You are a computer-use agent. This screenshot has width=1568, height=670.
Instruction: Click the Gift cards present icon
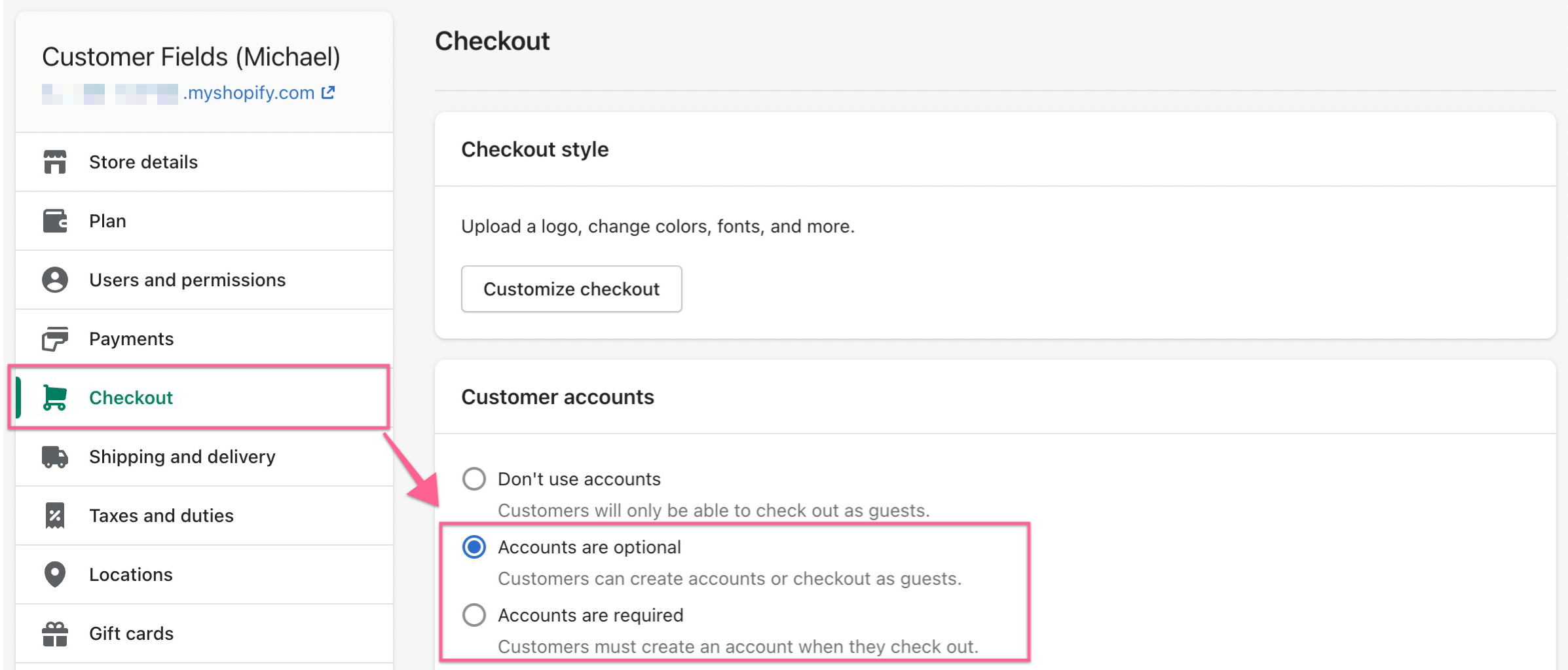(x=55, y=633)
